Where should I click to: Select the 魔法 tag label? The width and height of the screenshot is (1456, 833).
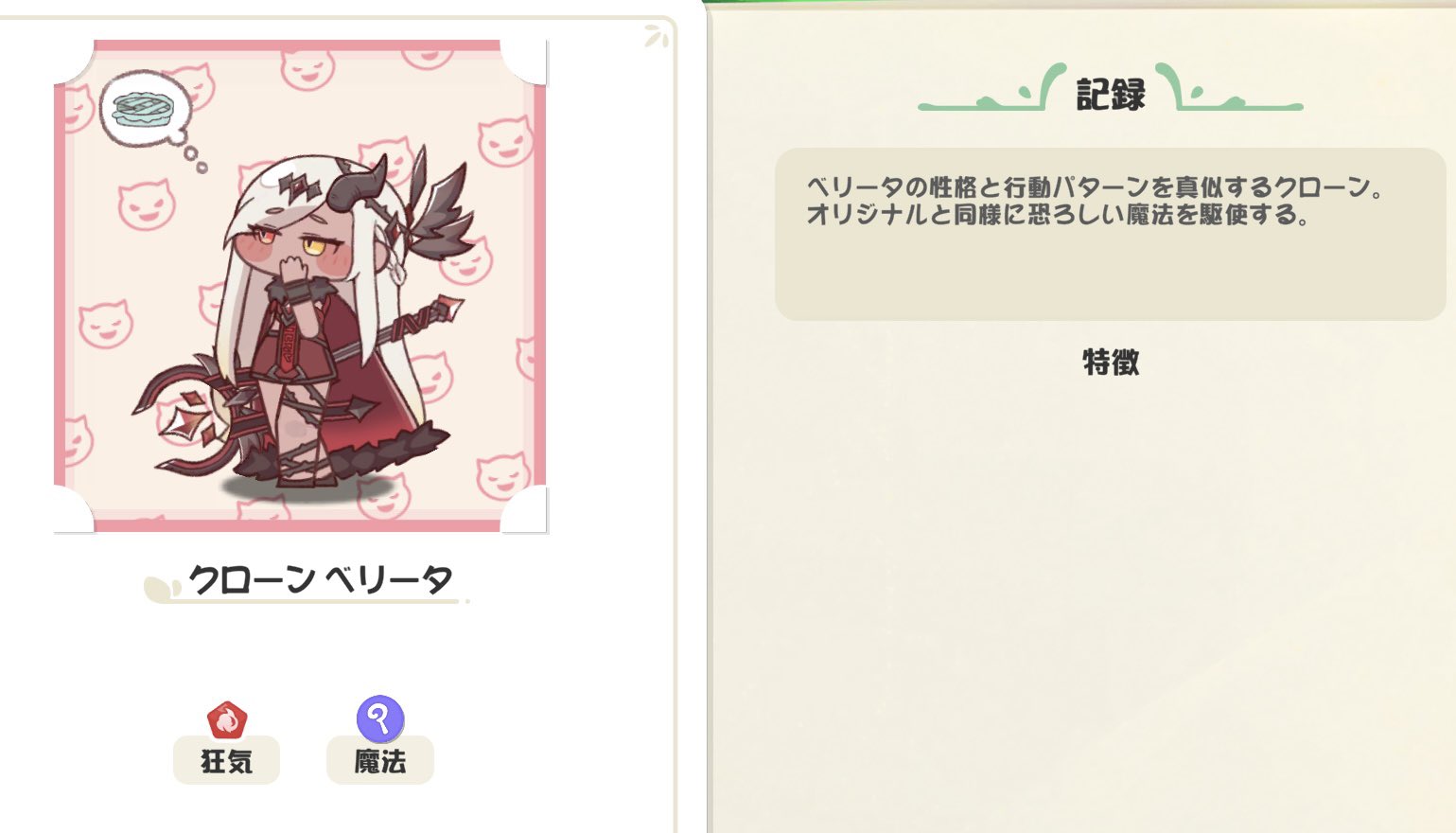tap(380, 761)
